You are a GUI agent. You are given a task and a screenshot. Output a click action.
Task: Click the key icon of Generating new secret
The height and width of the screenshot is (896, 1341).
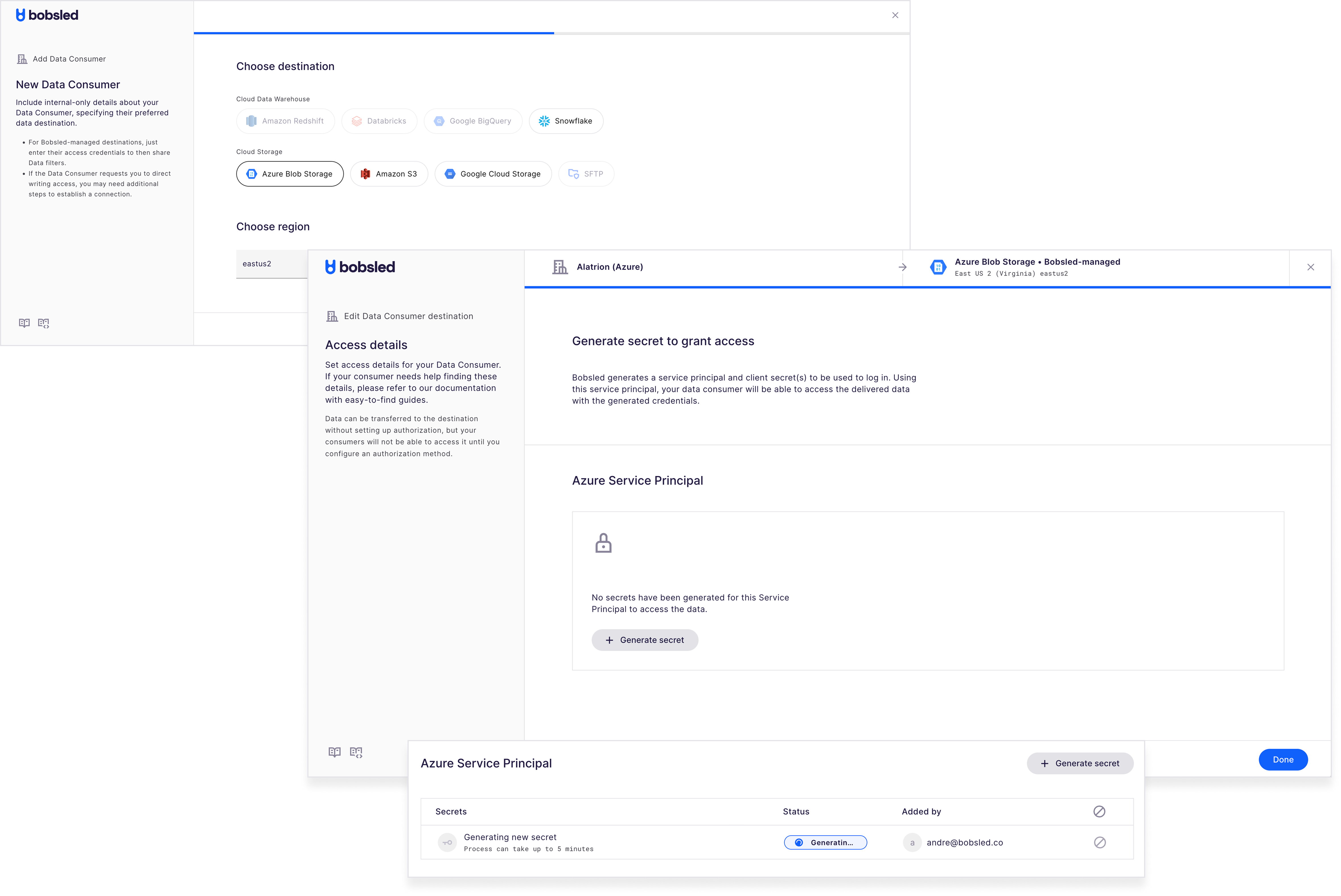[x=447, y=842]
